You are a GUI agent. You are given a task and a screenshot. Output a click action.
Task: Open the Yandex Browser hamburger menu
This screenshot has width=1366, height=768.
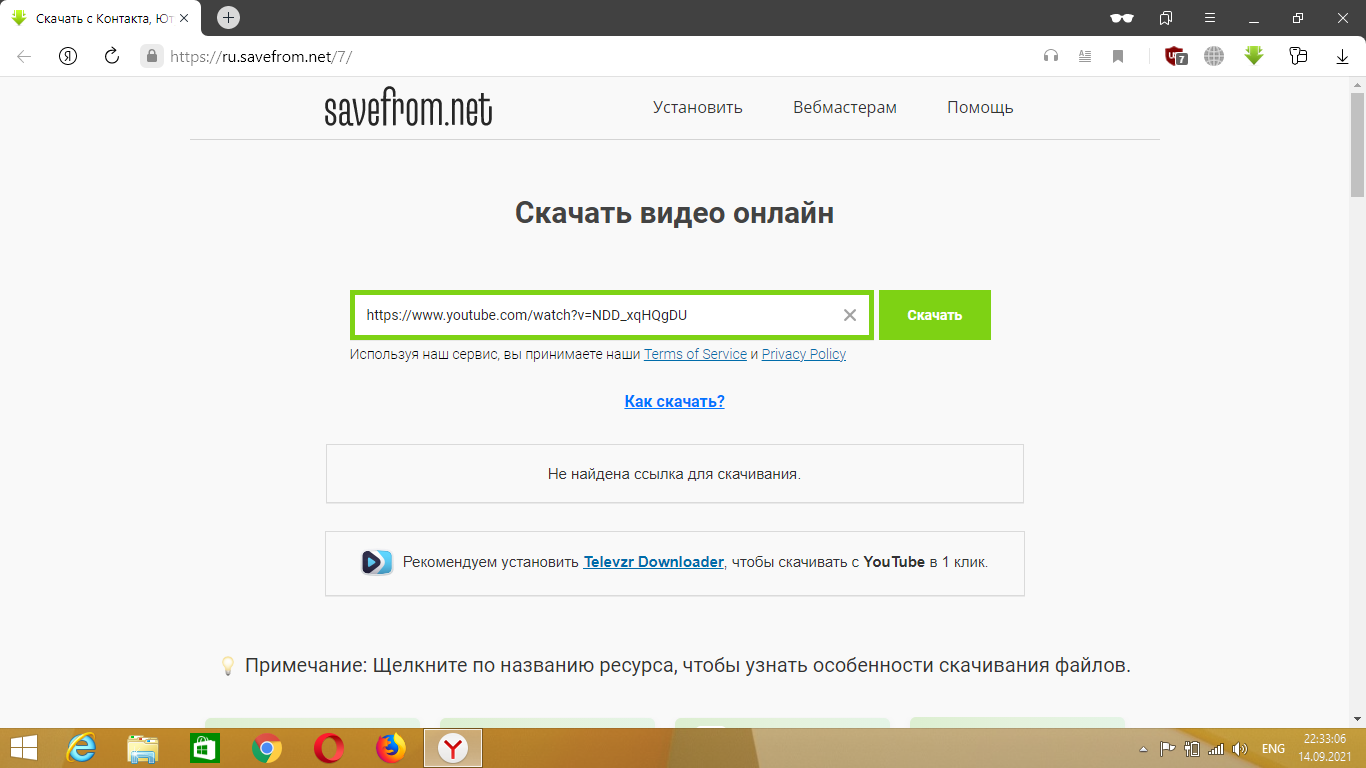tap(1210, 18)
